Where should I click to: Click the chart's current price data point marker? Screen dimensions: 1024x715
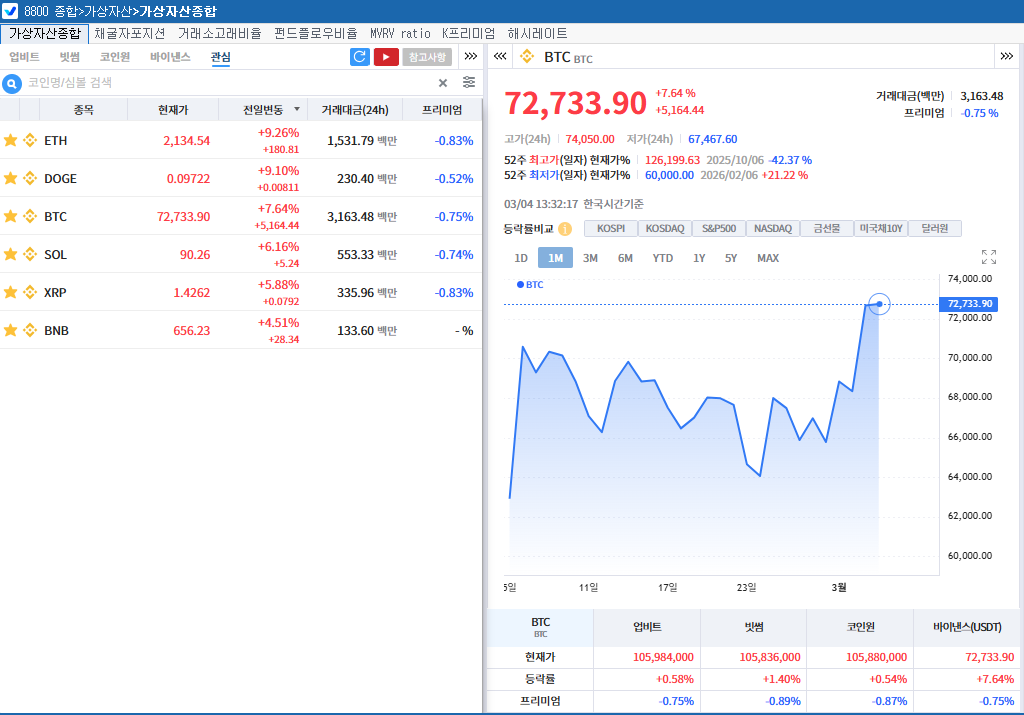[x=879, y=303]
